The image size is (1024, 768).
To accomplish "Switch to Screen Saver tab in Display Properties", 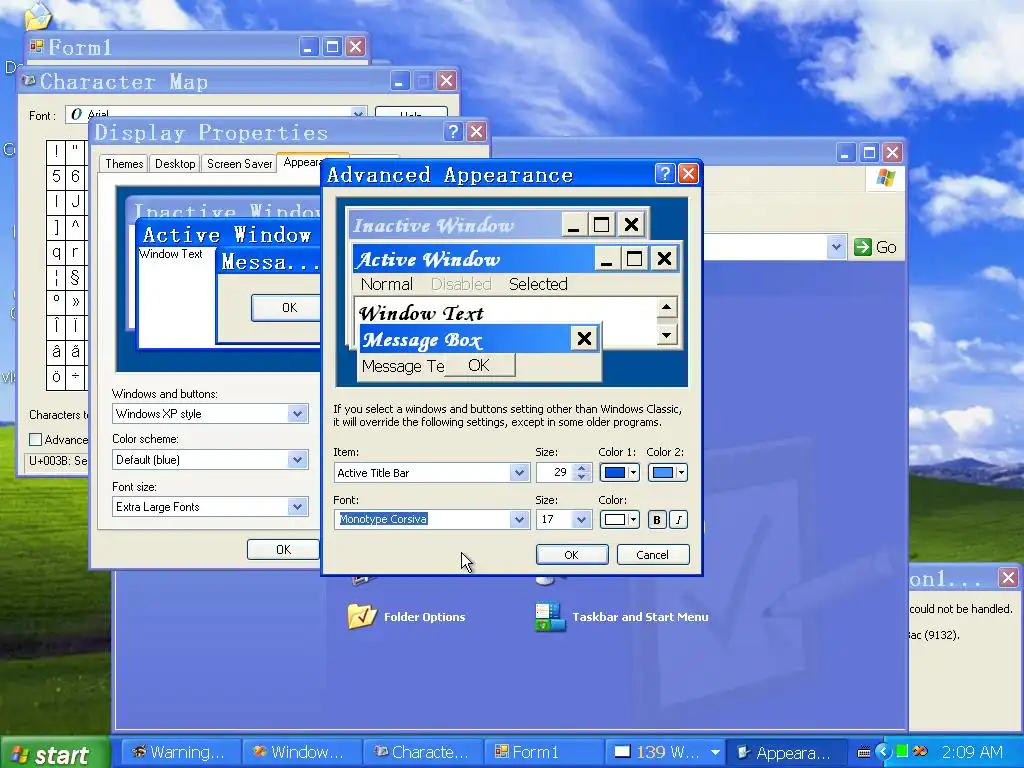I will (x=240, y=164).
